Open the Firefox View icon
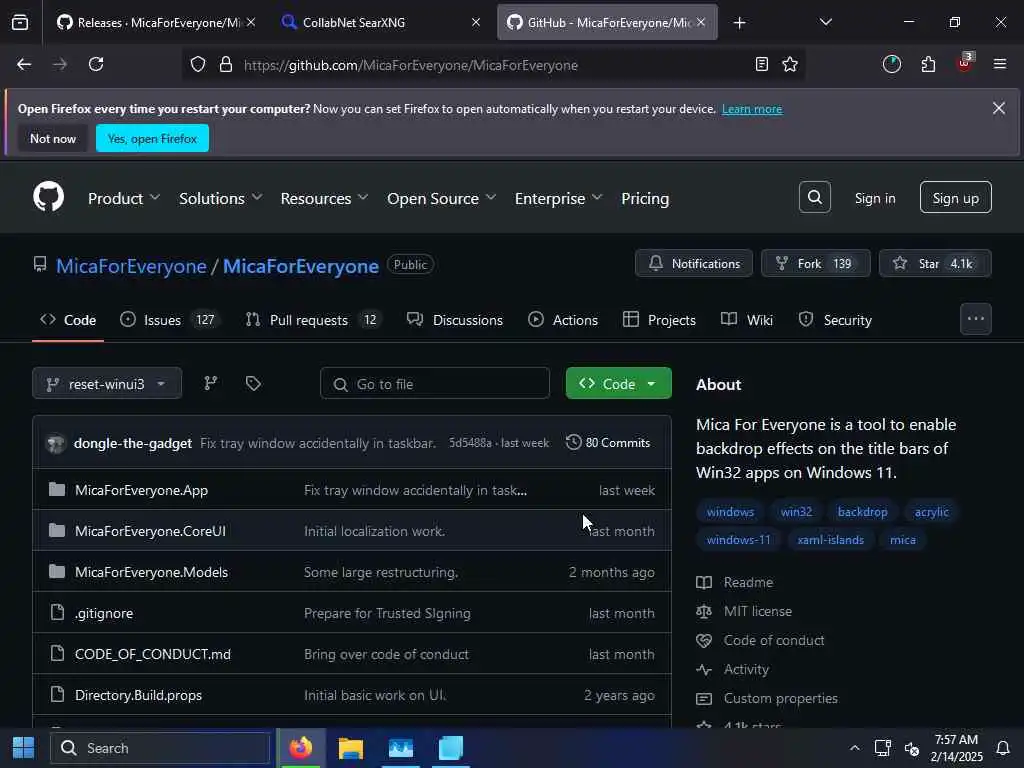The height and width of the screenshot is (768, 1024). [x=20, y=22]
